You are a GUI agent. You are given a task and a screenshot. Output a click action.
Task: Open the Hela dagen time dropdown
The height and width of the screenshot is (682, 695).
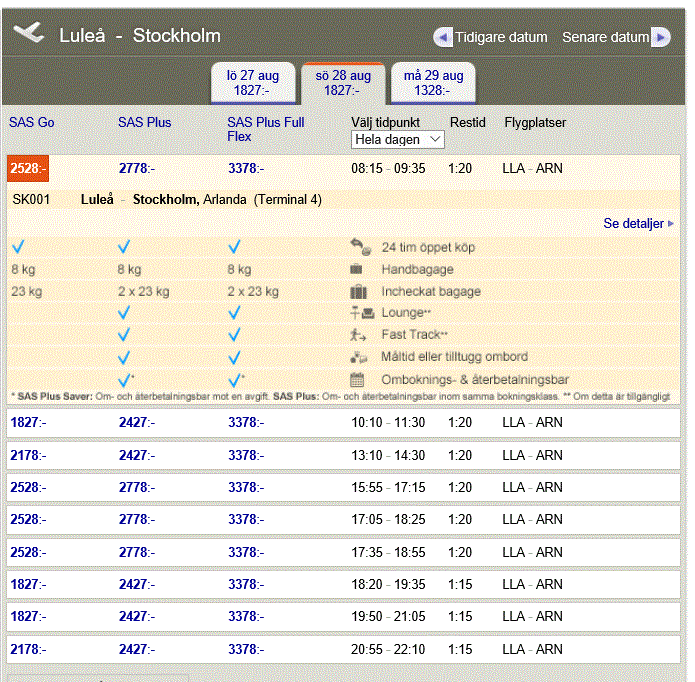coord(398,140)
